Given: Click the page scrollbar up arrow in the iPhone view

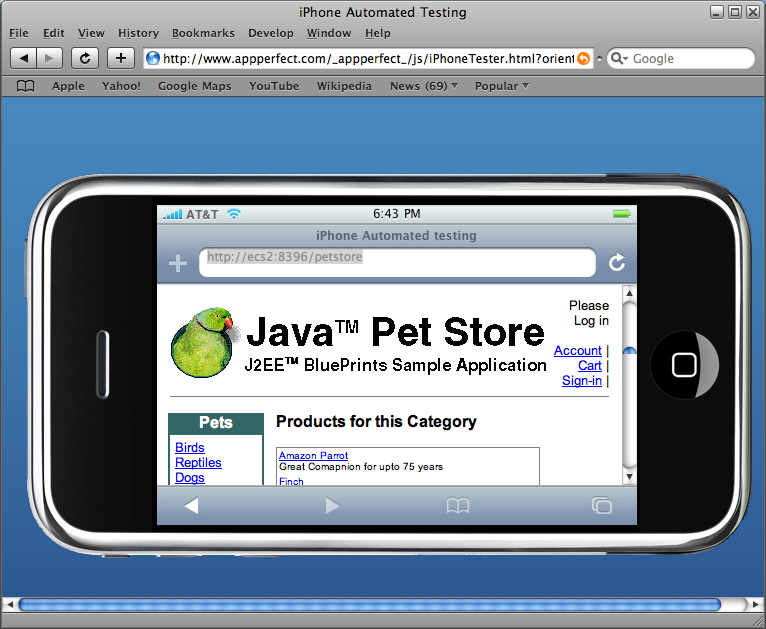Looking at the screenshot, I should [629, 293].
